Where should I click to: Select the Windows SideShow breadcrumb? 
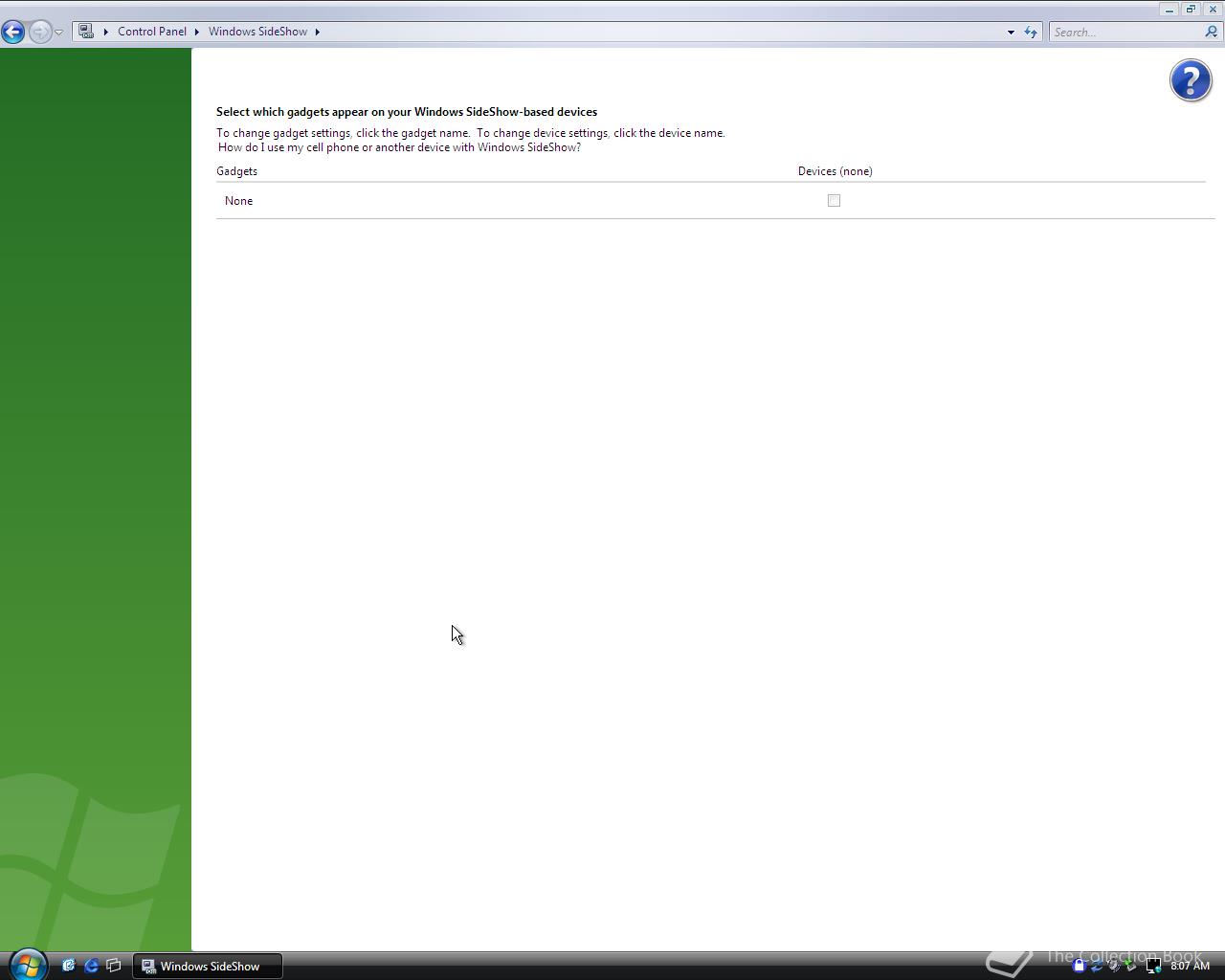click(x=258, y=32)
